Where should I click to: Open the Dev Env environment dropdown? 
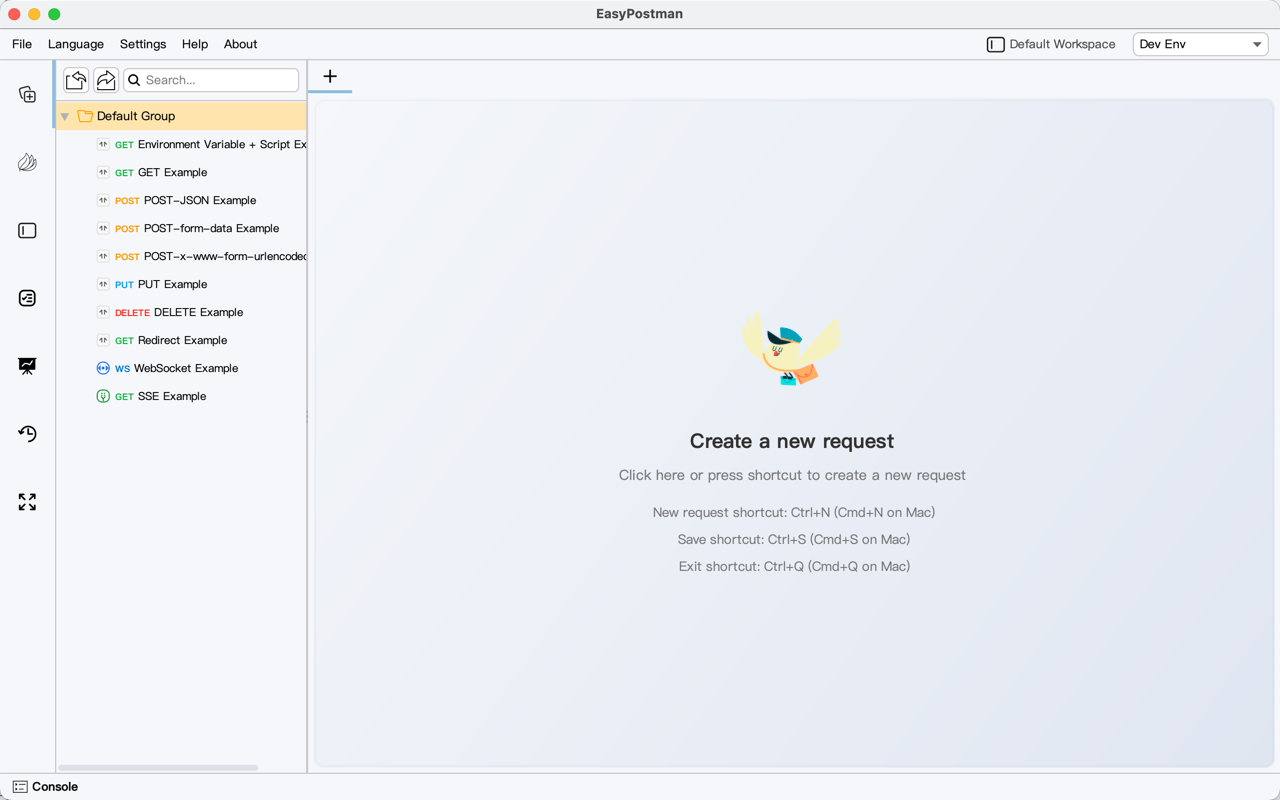pyautogui.click(x=1200, y=44)
